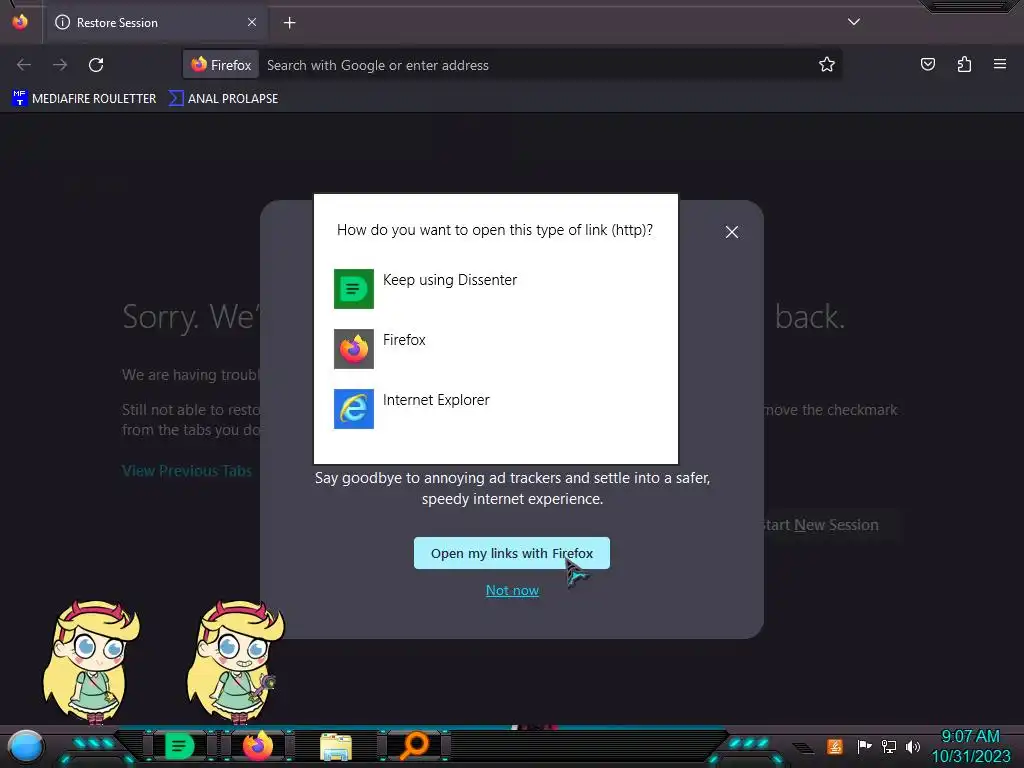Click the orange Java tray icon
The width and height of the screenshot is (1024, 768).
tap(835, 746)
